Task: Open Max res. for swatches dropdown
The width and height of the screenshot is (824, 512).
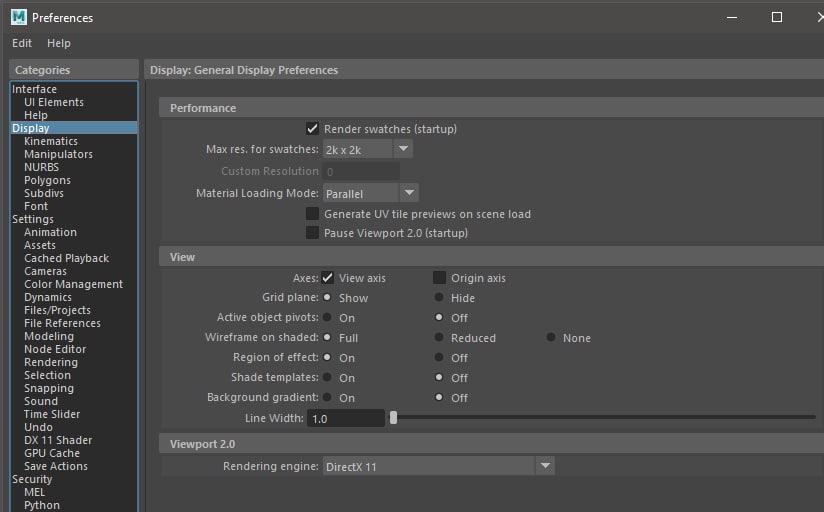Action: (x=367, y=149)
